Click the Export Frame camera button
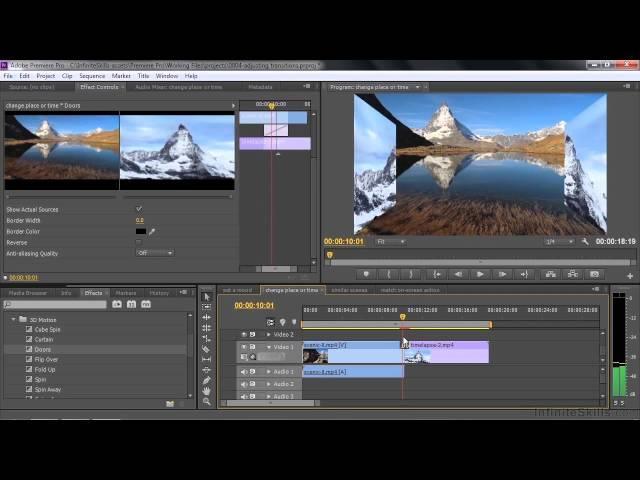Image resolution: width=640 pixels, height=480 pixels. click(x=595, y=275)
